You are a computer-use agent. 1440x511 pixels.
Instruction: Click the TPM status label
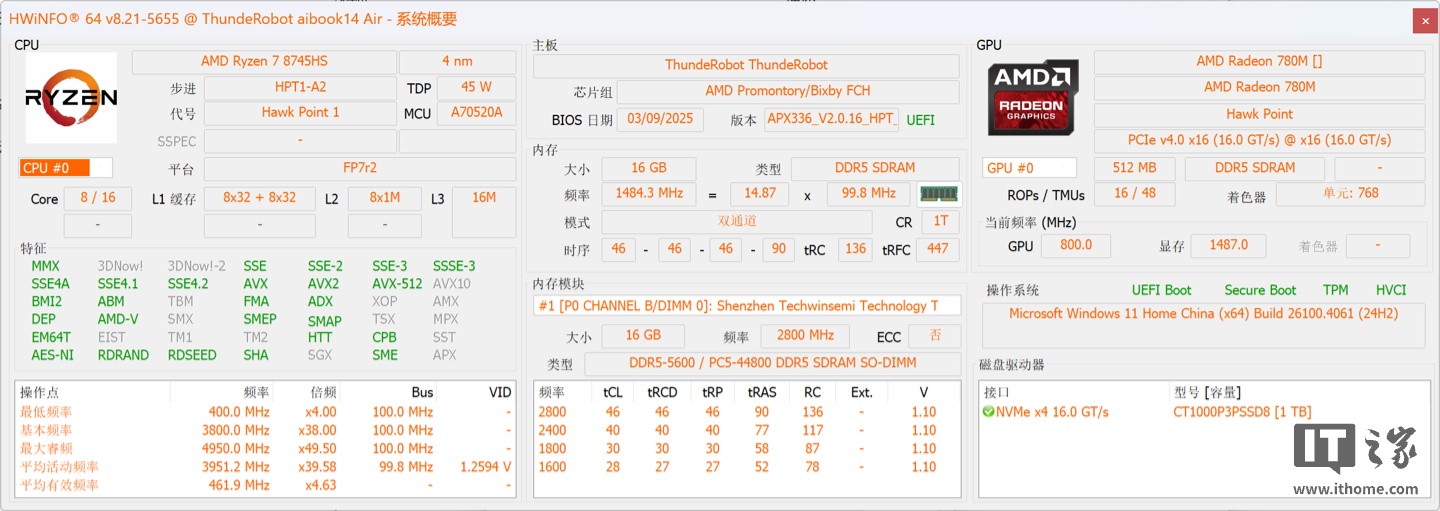coord(1335,290)
